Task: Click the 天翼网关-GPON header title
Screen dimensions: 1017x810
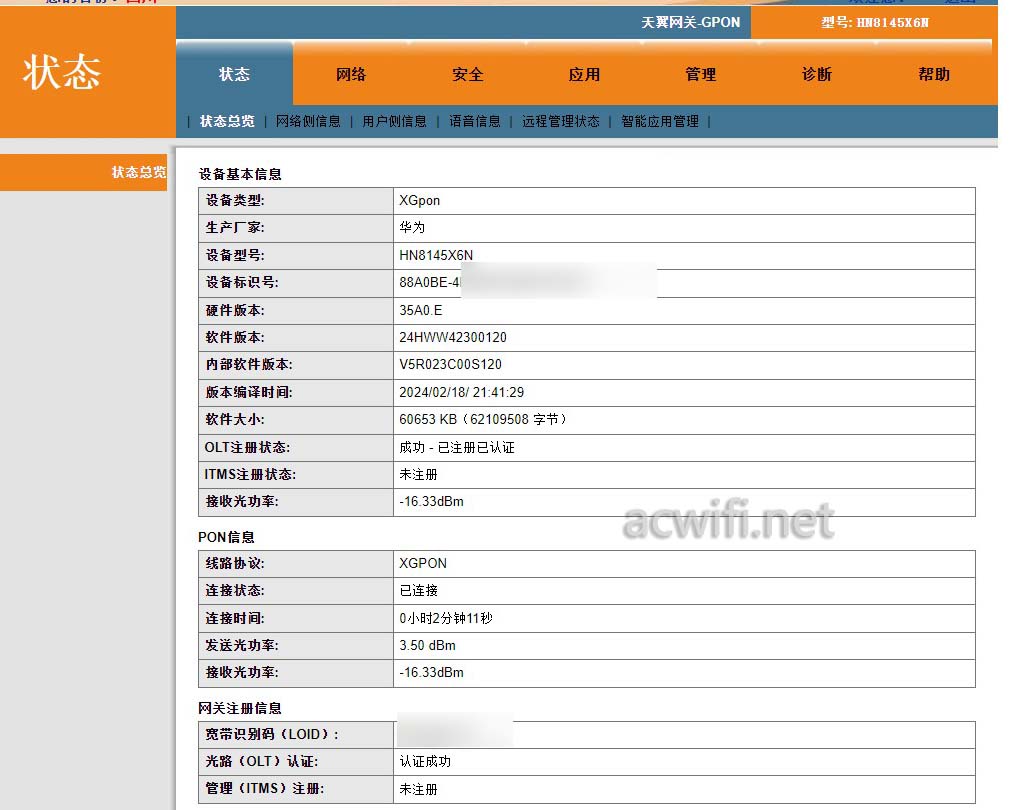Action: click(691, 23)
